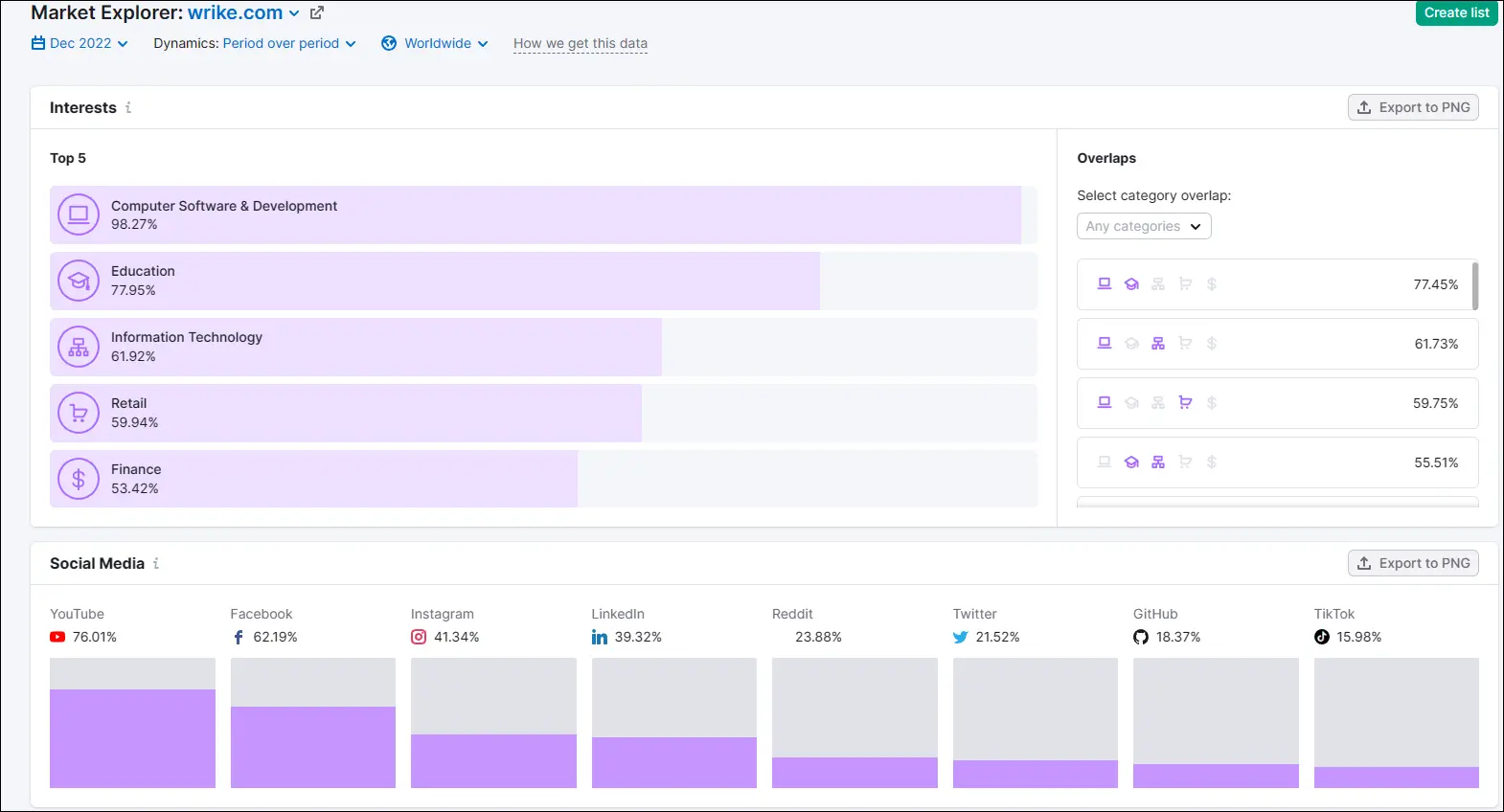Click the Reddit 23.88% bar chart
Screen dimensions: 1504x812
[x=855, y=723]
